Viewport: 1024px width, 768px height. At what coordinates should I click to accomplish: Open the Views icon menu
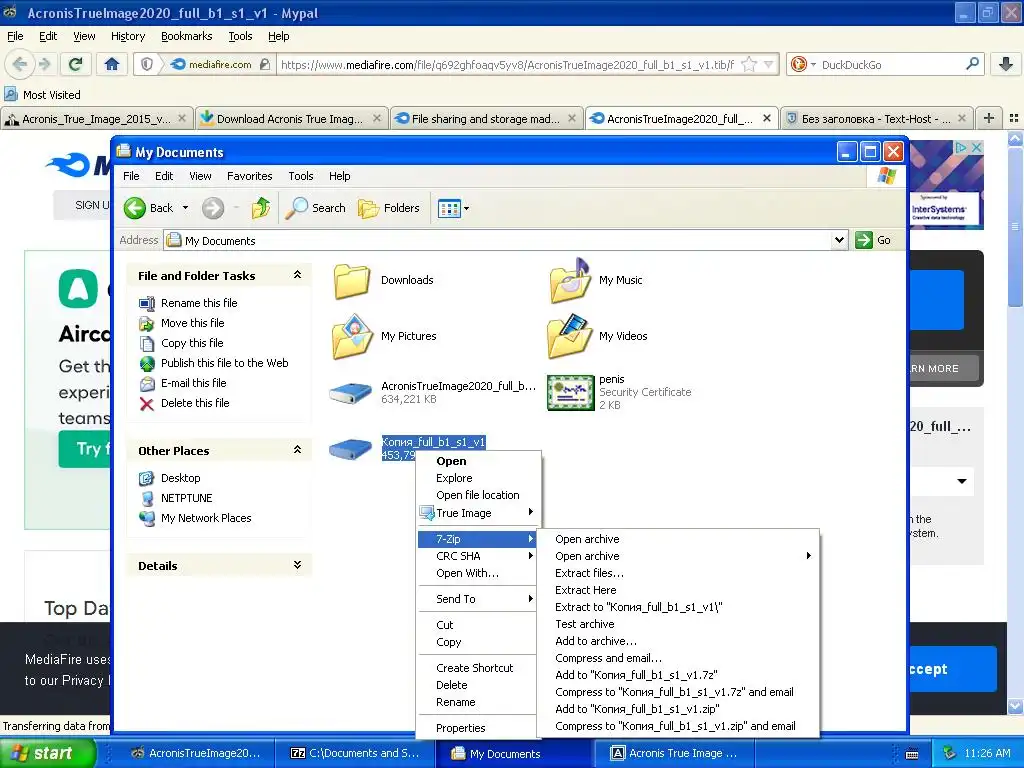coord(453,208)
